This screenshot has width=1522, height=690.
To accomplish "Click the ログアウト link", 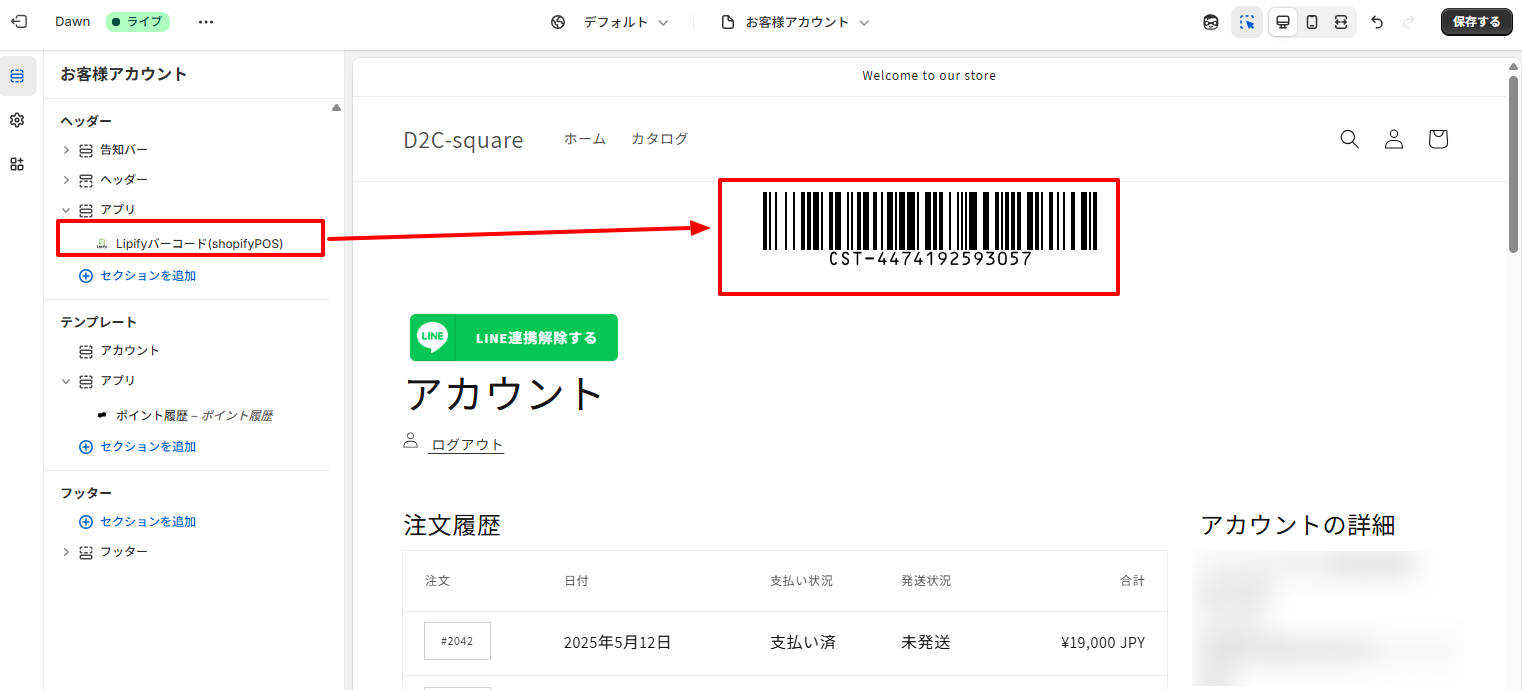I will click(x=467, y=445).
